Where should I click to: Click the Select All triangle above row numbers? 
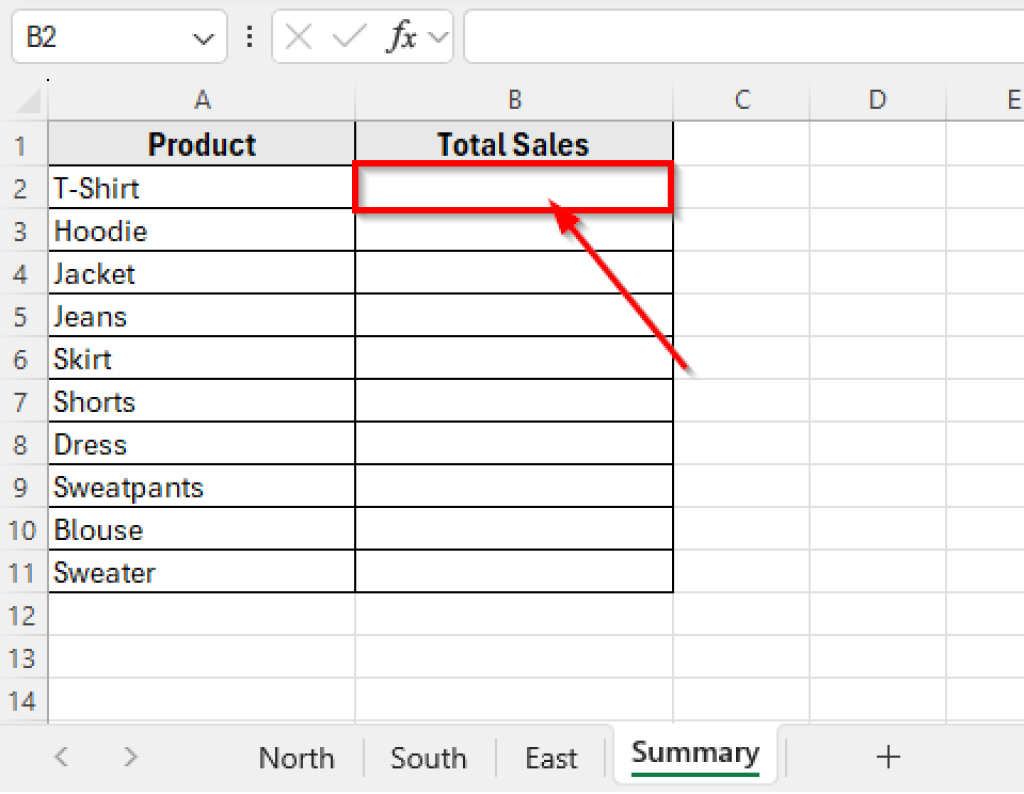(30, 100)
